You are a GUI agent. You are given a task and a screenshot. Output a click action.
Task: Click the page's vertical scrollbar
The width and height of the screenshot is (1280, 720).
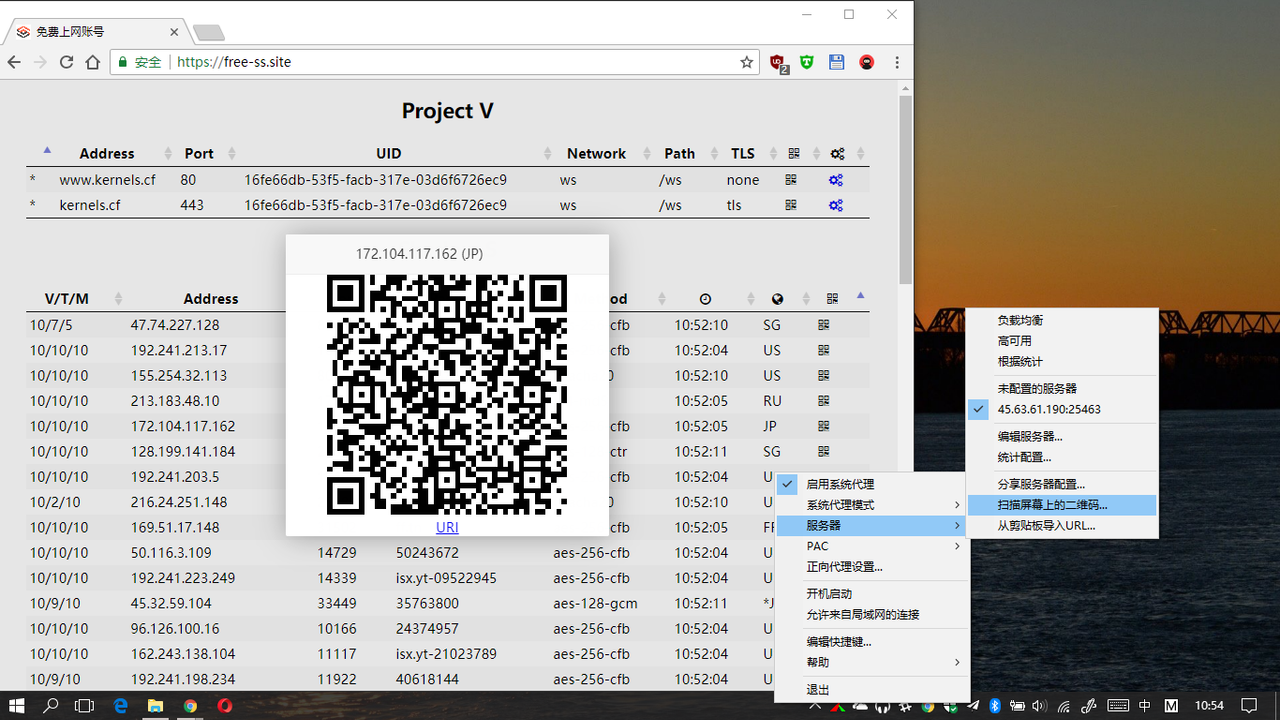tap(905, 190)
